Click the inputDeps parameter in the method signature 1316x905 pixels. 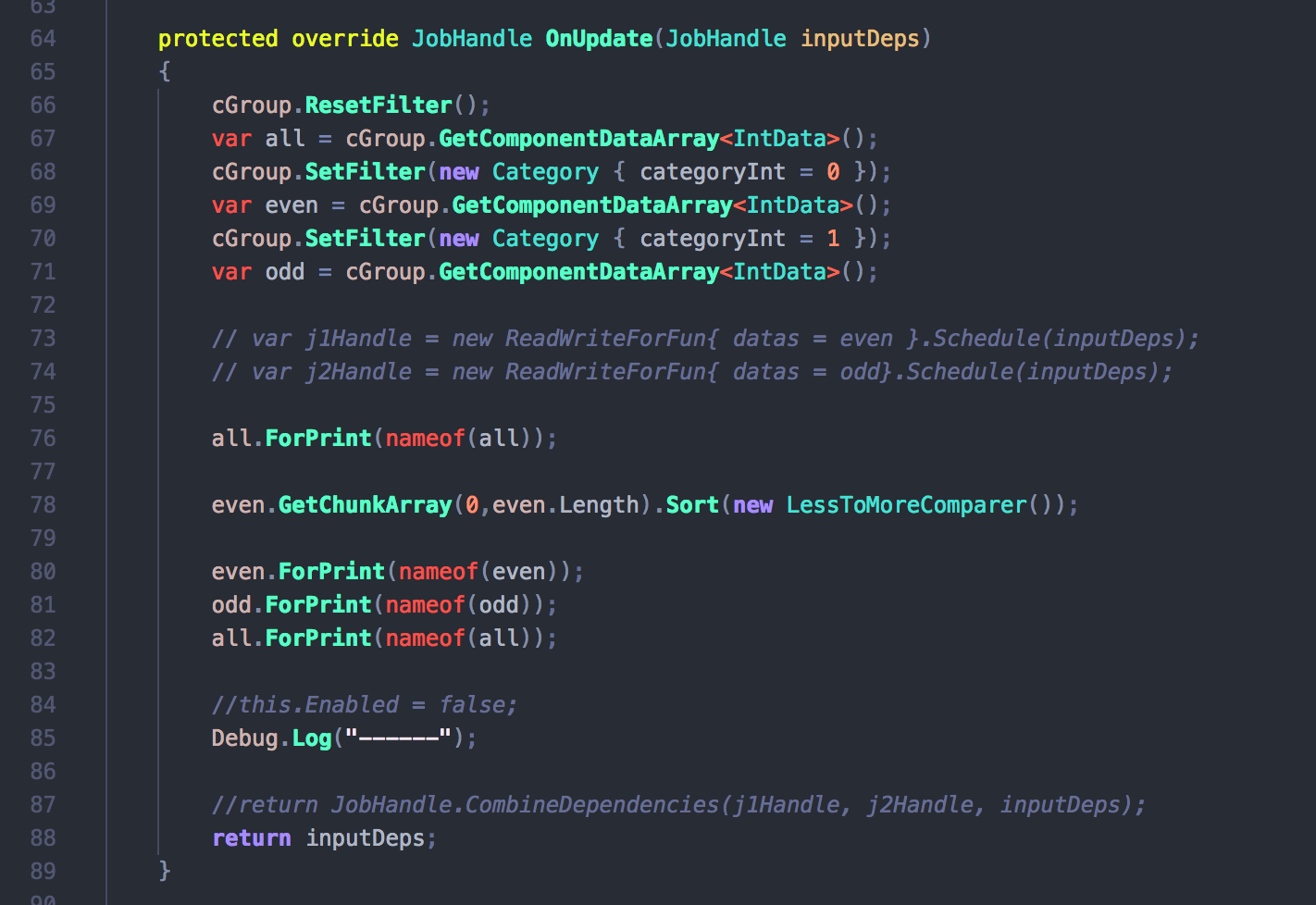pos(860,39)
